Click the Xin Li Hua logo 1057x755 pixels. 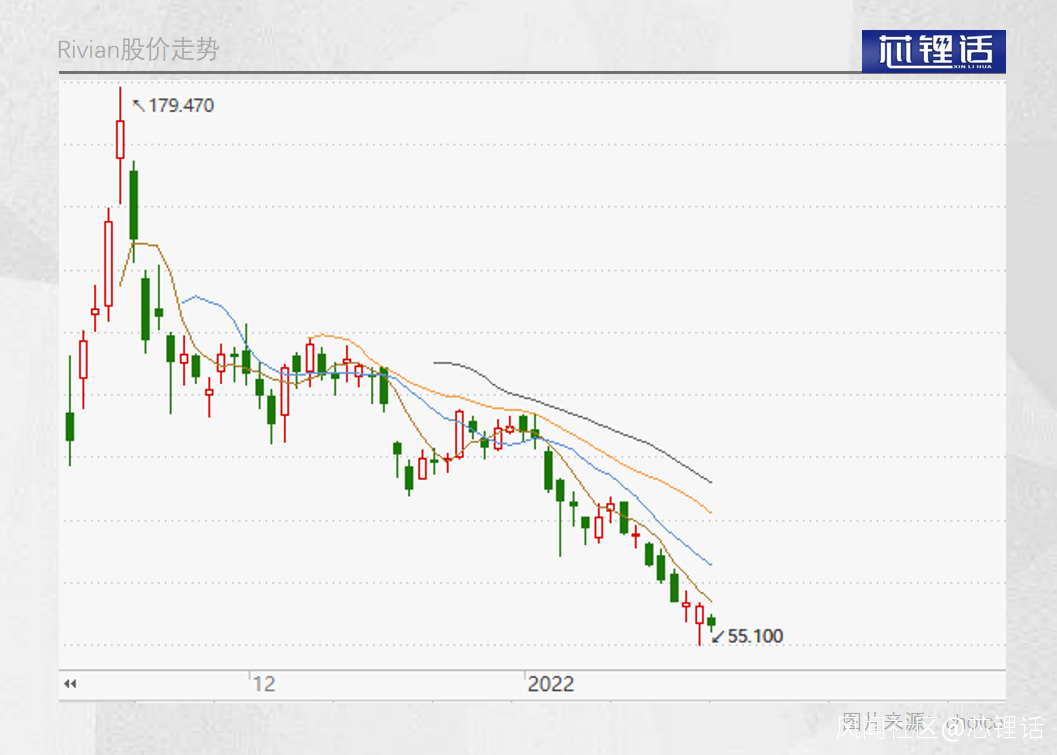point(934,51)
